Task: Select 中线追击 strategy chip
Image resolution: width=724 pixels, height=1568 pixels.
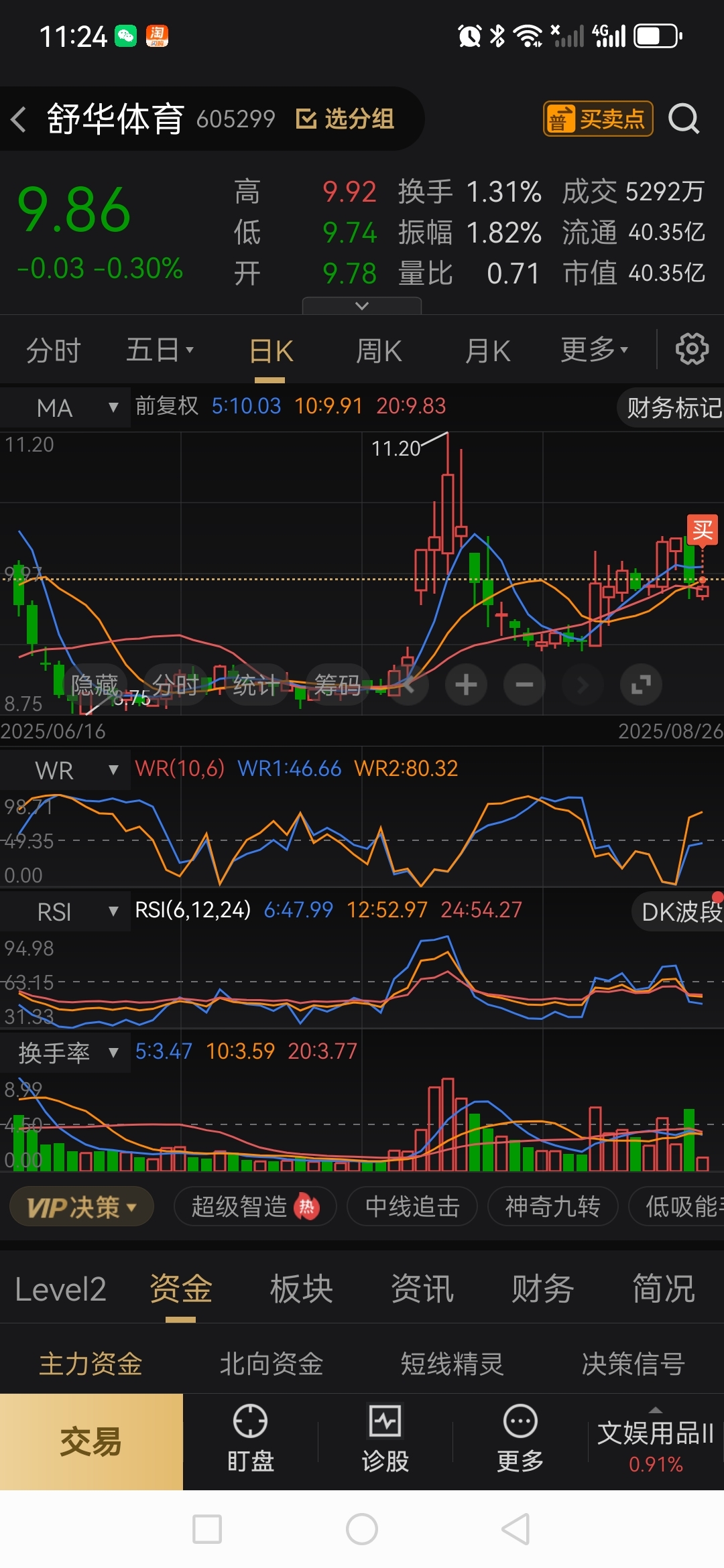Action: click(x=412, y=1207)
